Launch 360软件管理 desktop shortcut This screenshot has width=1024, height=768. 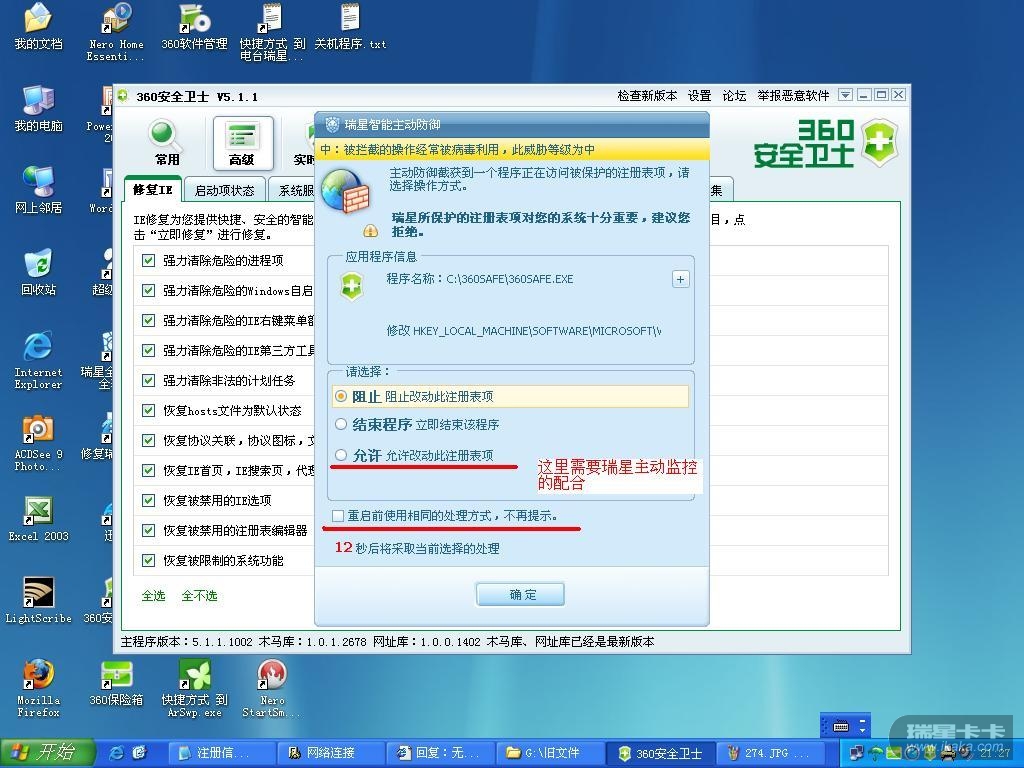[194, 26]
